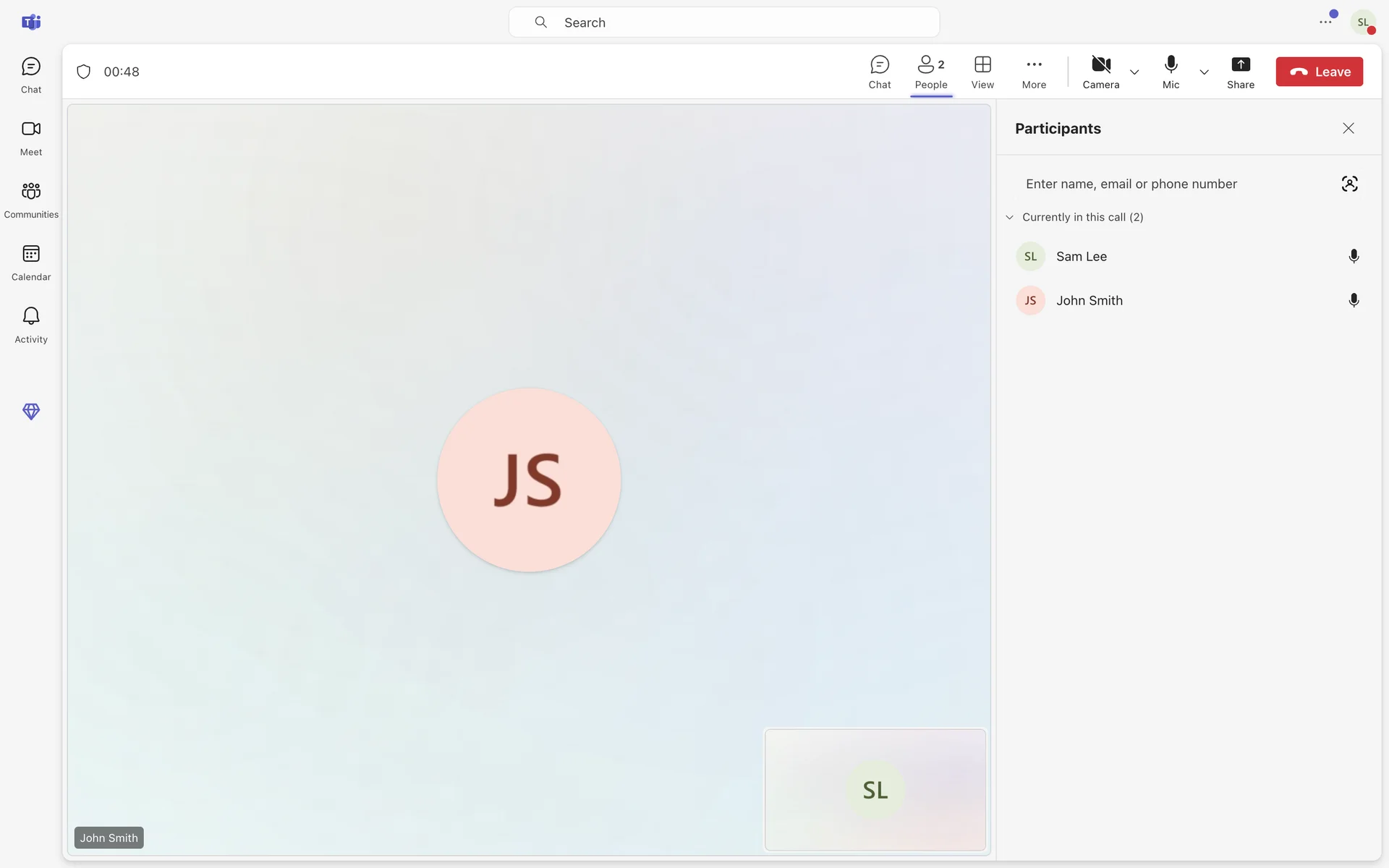Click the premium diamond icon
The width and height of the screenshot is (1389, 868).
coord(30,411)
